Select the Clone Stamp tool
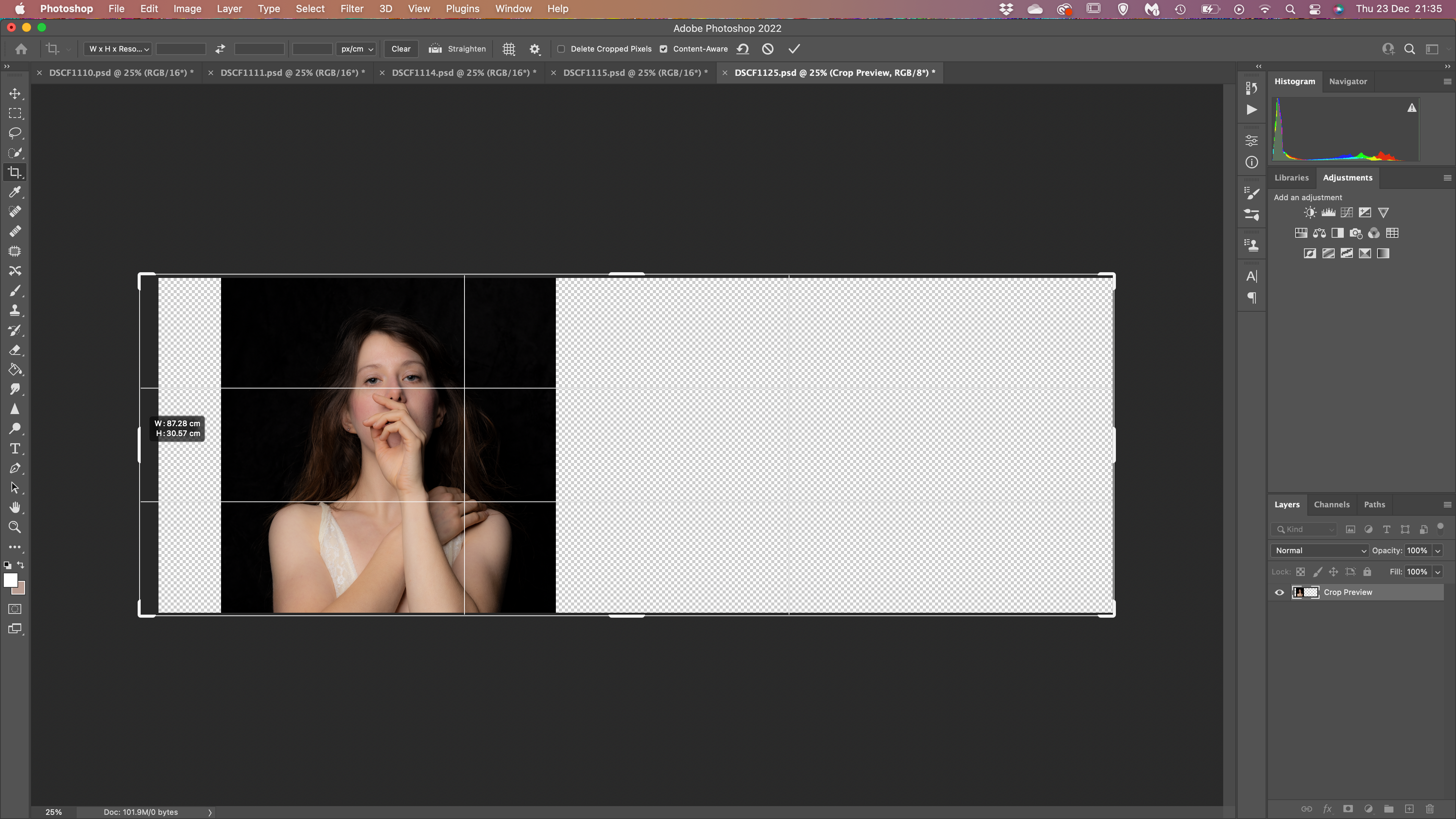 click(15, 310)
